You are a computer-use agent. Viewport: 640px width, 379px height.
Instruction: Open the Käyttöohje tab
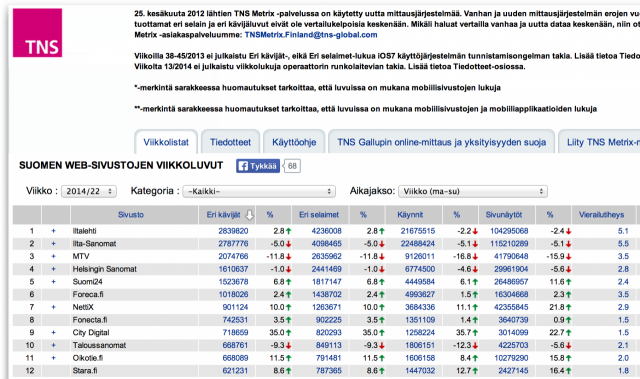pos(294,142)
